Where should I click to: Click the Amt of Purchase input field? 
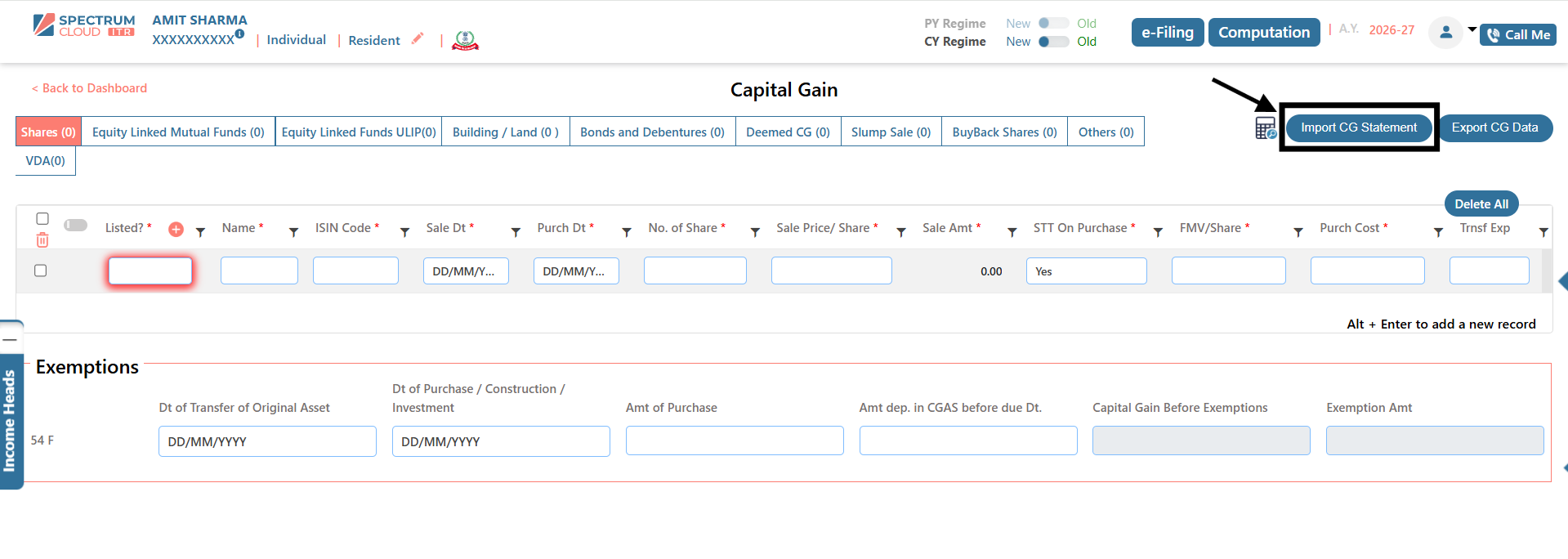[734, 440]
